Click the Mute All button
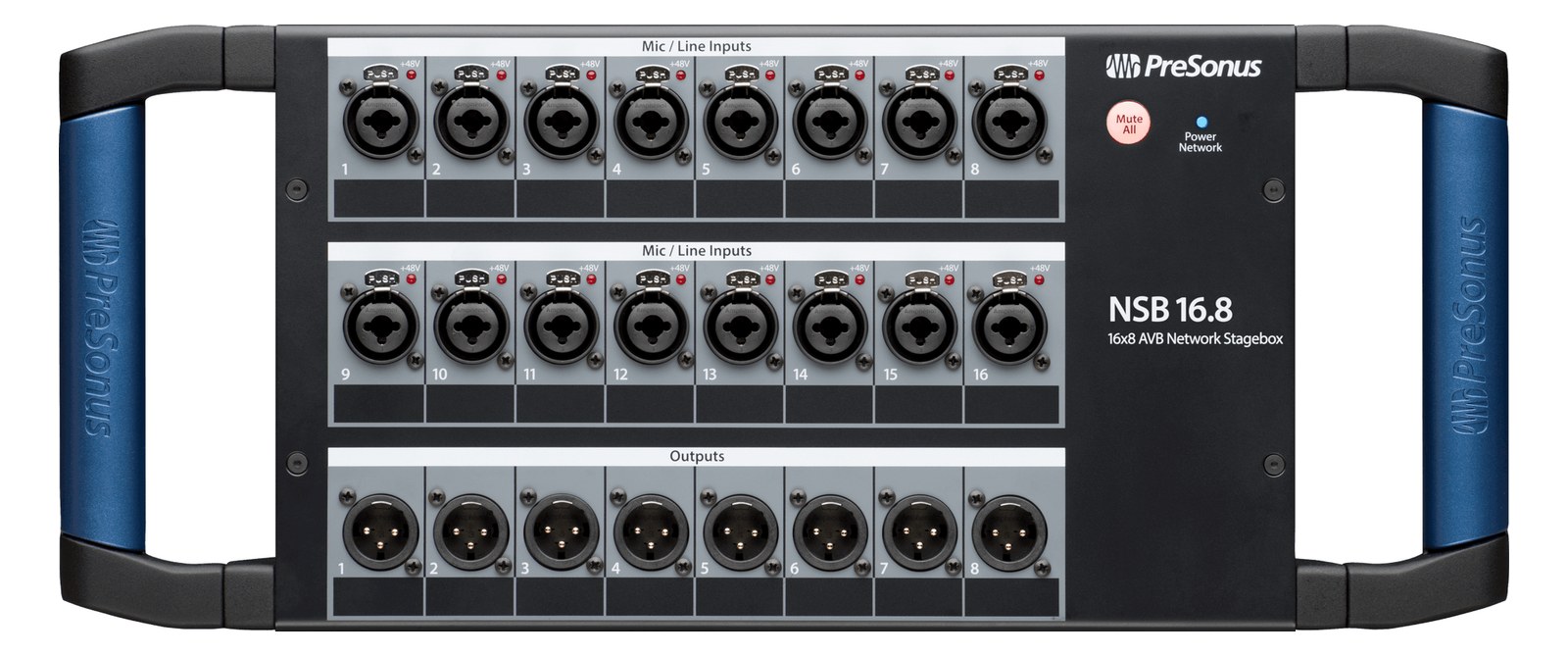 [x=1128, y=124]
